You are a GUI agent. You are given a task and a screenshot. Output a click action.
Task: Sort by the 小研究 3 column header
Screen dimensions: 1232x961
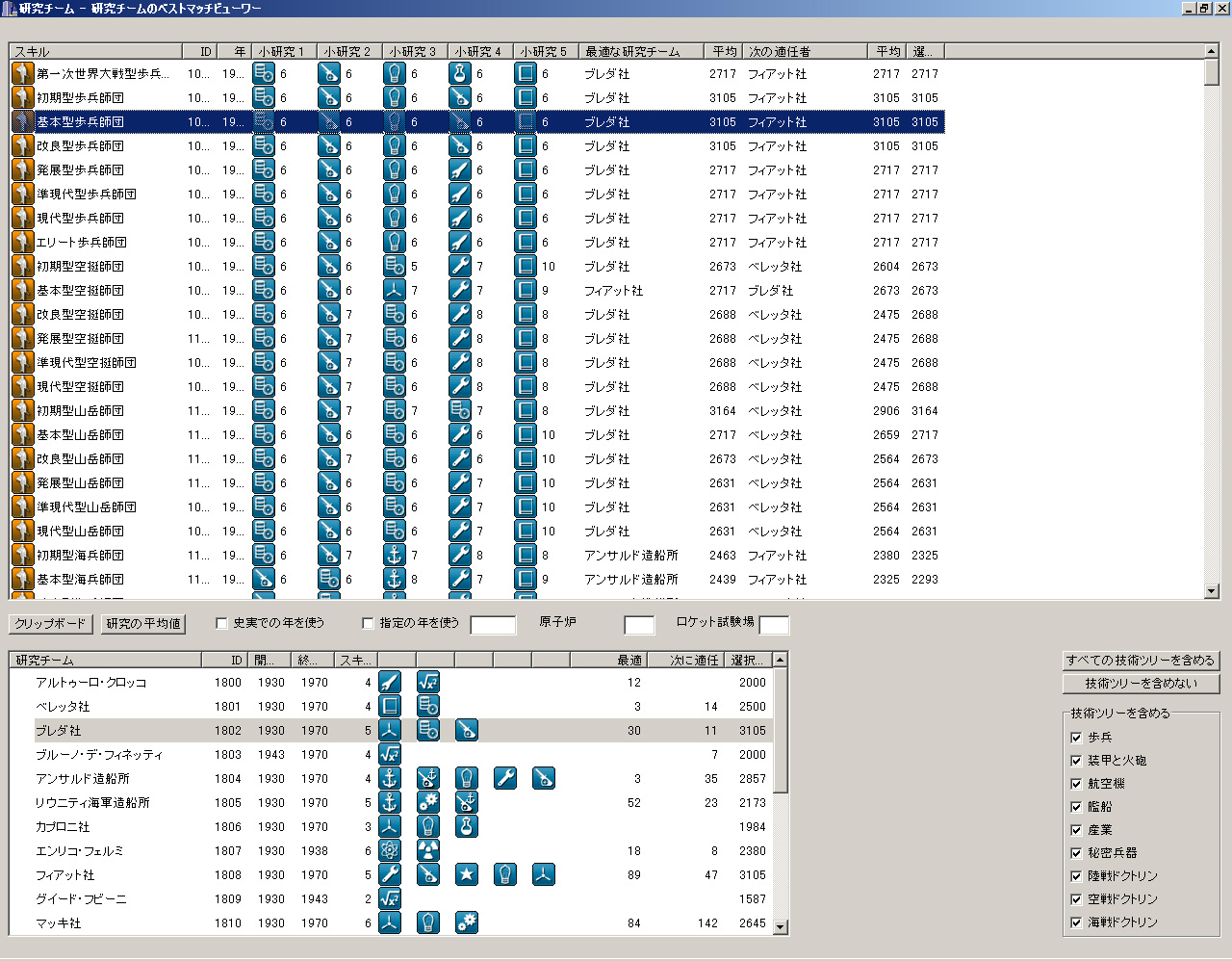(413, 51)
